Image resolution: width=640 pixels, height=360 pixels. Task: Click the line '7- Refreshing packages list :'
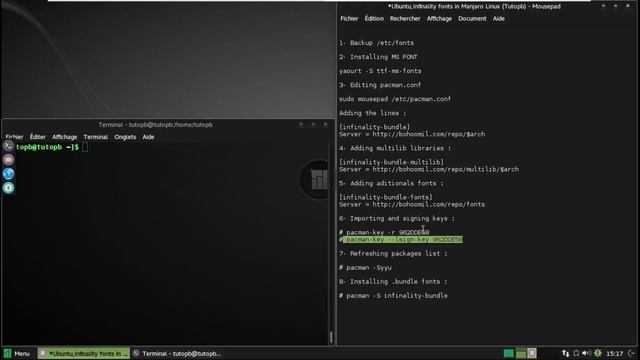[393, 254]
